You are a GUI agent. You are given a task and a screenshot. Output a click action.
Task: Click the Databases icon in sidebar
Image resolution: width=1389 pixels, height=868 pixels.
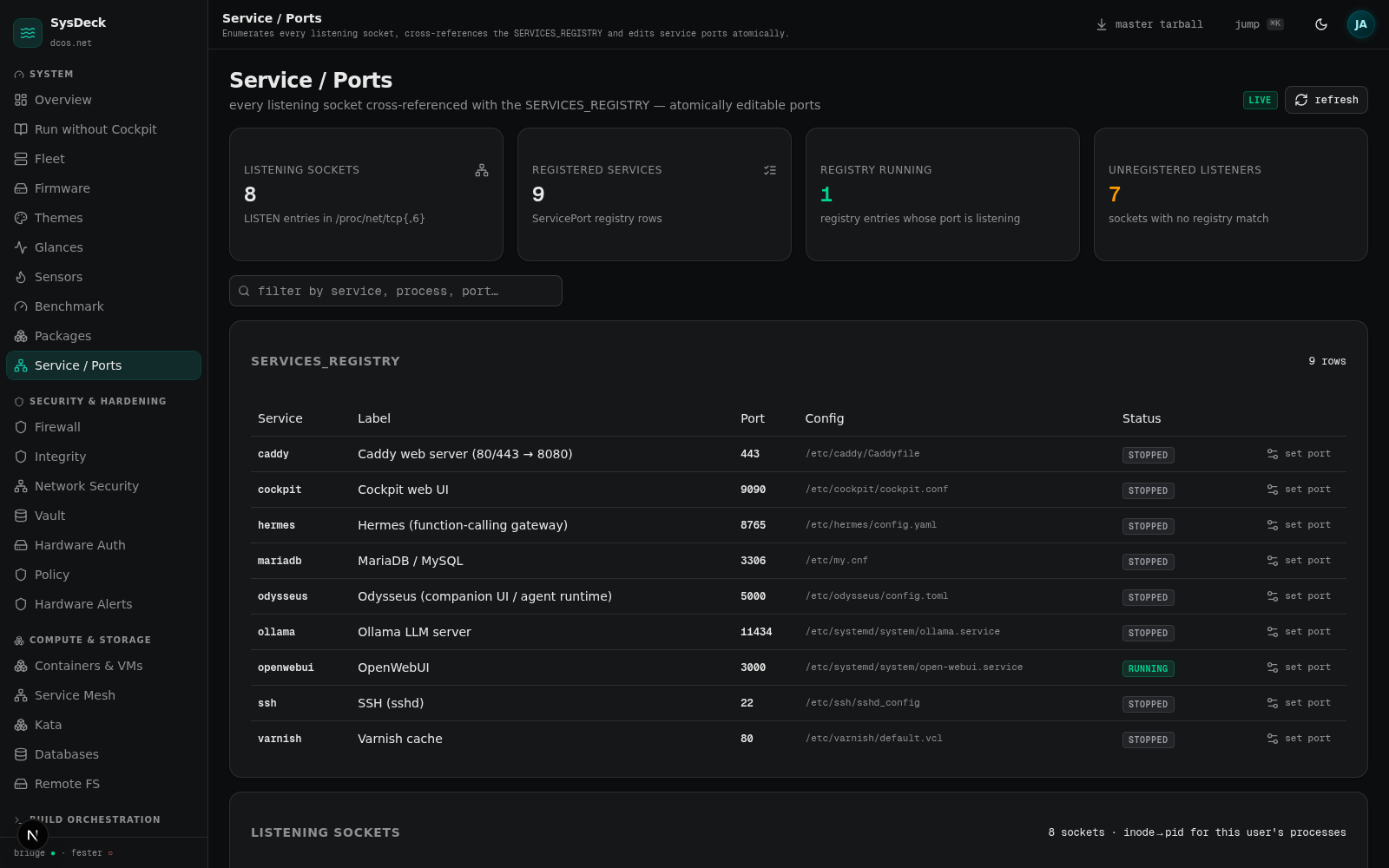21,754
